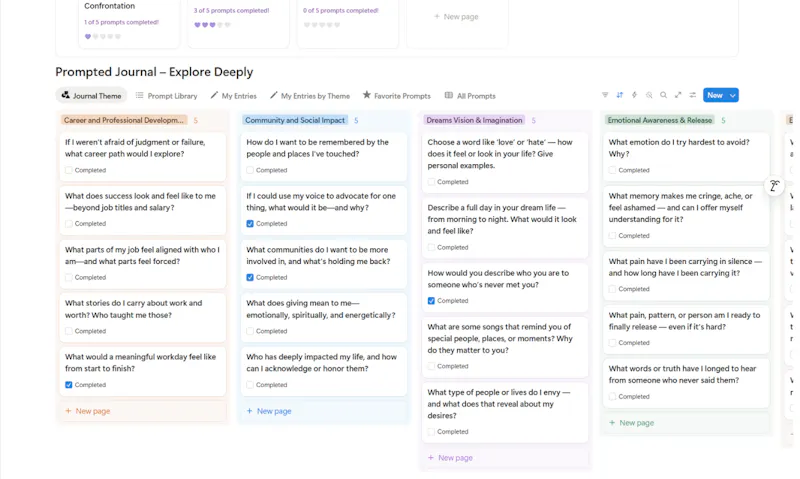800x479 pixels.
Task: Open My Entries tab
Action: (234, 95)
